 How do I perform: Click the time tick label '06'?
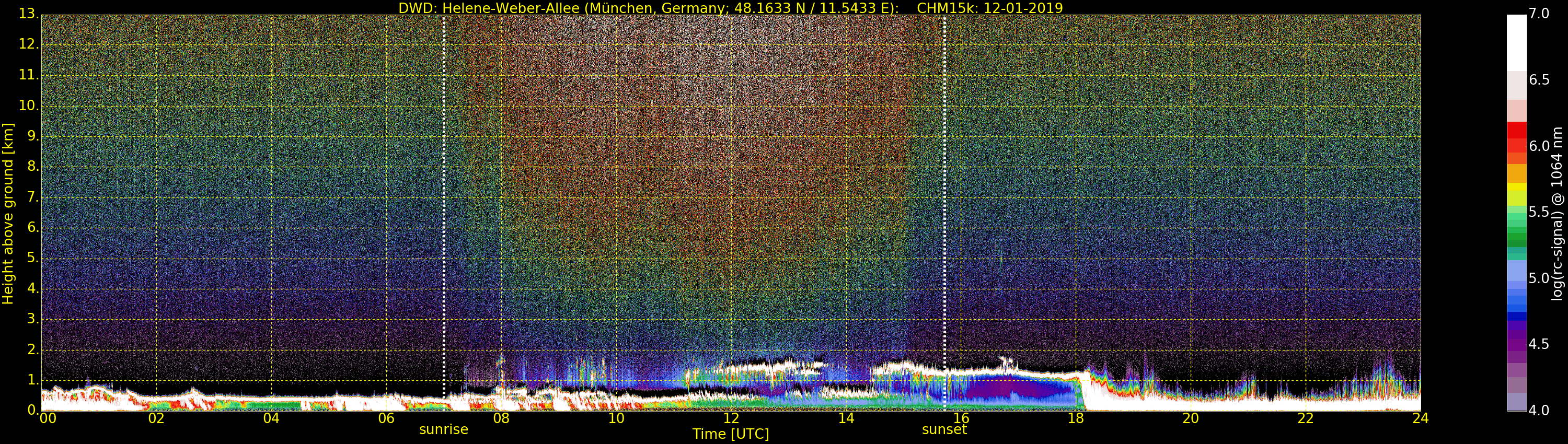pos(386,418)
